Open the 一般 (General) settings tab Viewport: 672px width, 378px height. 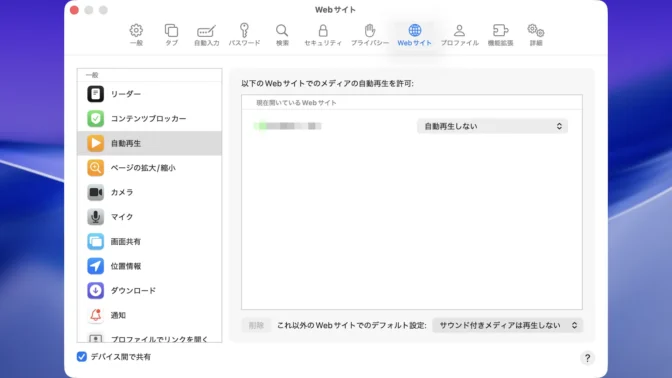[136, 35]
